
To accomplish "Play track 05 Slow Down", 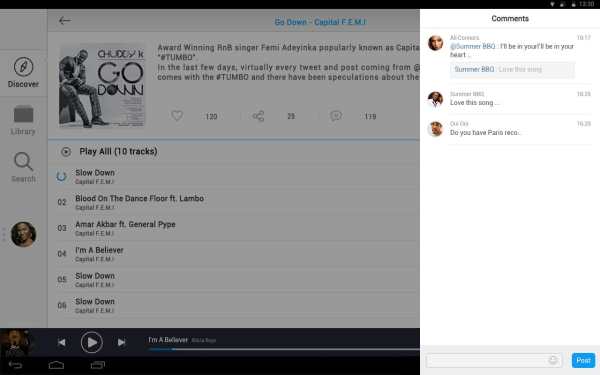I will point(234,279).
